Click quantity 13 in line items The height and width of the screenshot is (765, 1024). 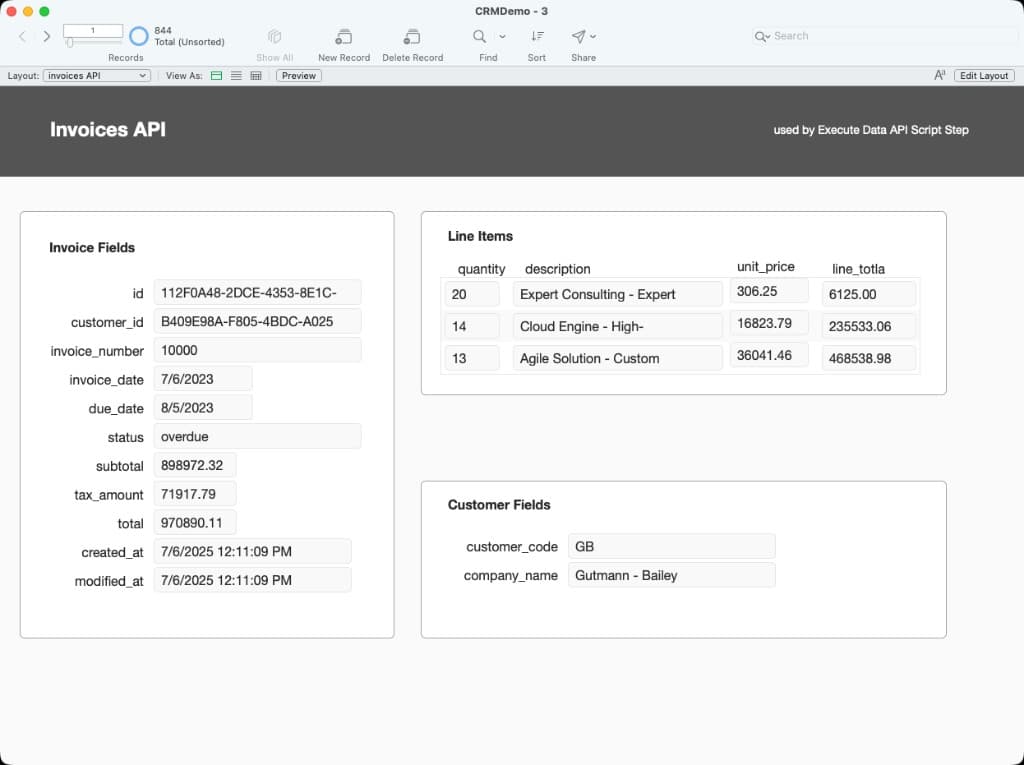click(472, 358)
